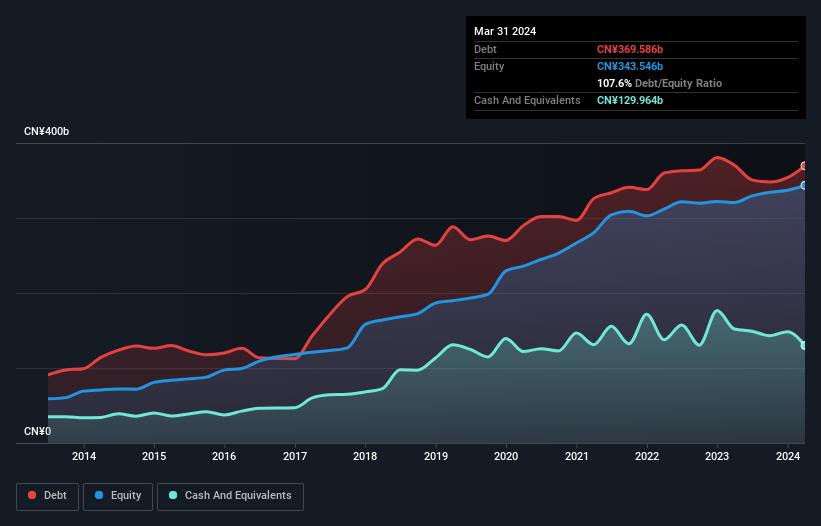Select the 2023 x-axis label
Image resolution: width=821 pixels, height=526 pixels.
(717, 456)
